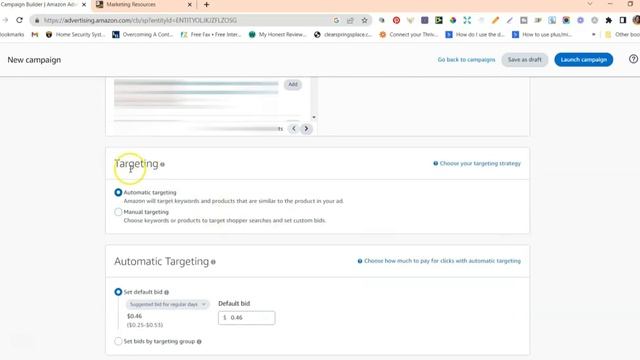Open the teal fullscreen-arrows extension icon
640x360 pixels.
click(467, 20)
